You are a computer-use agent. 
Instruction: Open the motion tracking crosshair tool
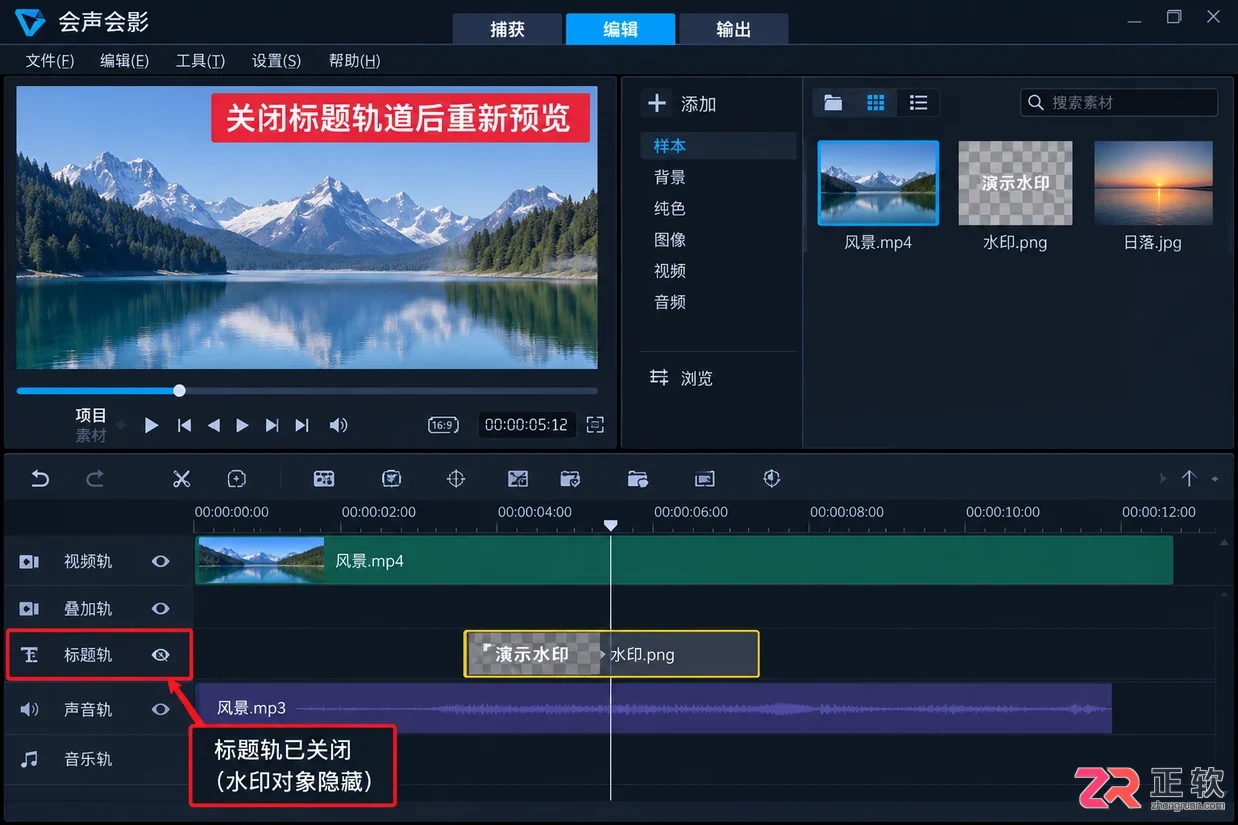(456, 479)
